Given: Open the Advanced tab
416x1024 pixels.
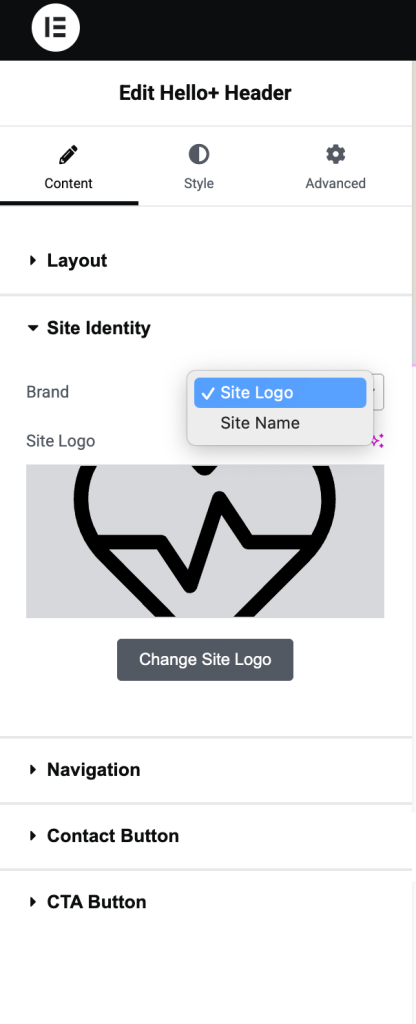Looking at the screenshot, I should tap(336, 167).
